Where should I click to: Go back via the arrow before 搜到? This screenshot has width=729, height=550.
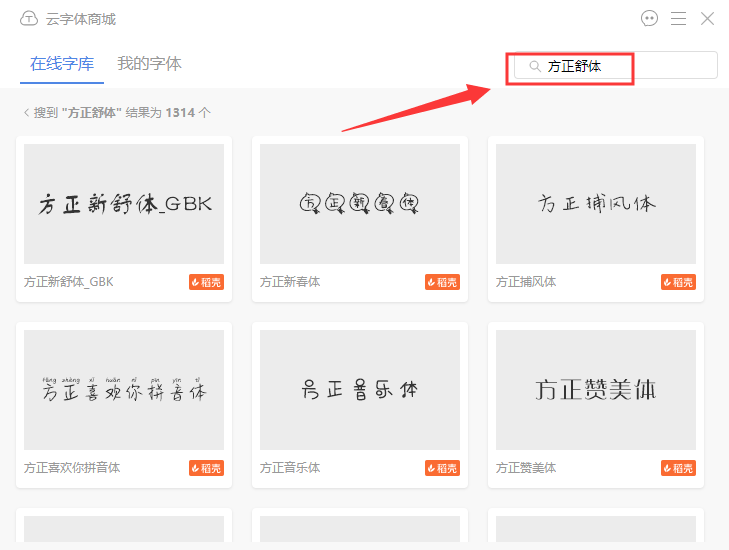tap(27, 113)
